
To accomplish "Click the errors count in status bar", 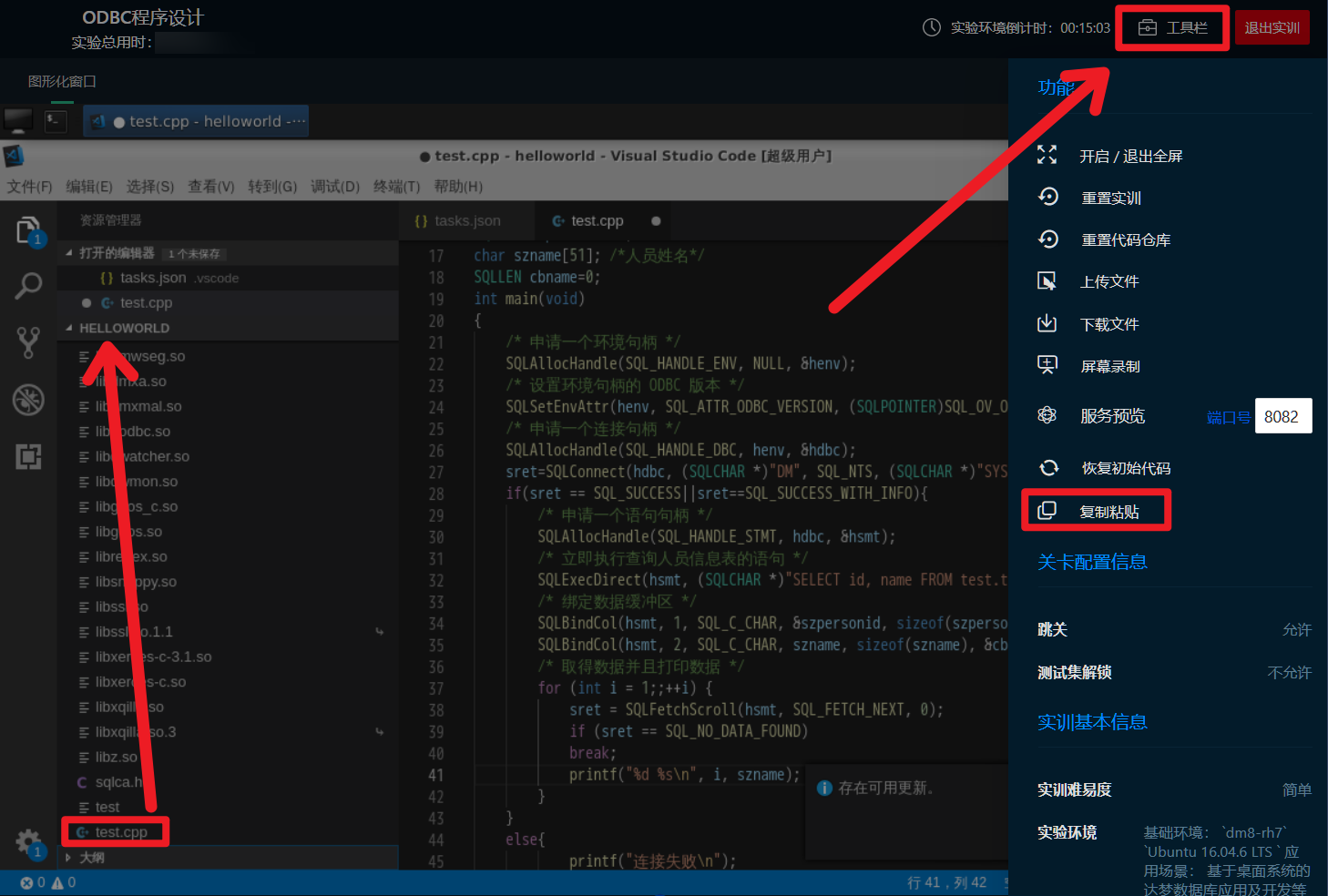I will (x=33, y=882).
